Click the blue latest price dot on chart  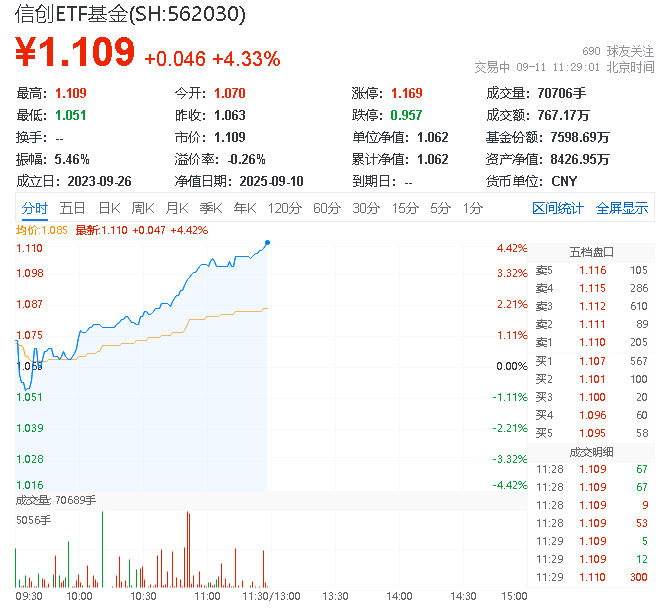pyautogui.click(x=267, y=242)
